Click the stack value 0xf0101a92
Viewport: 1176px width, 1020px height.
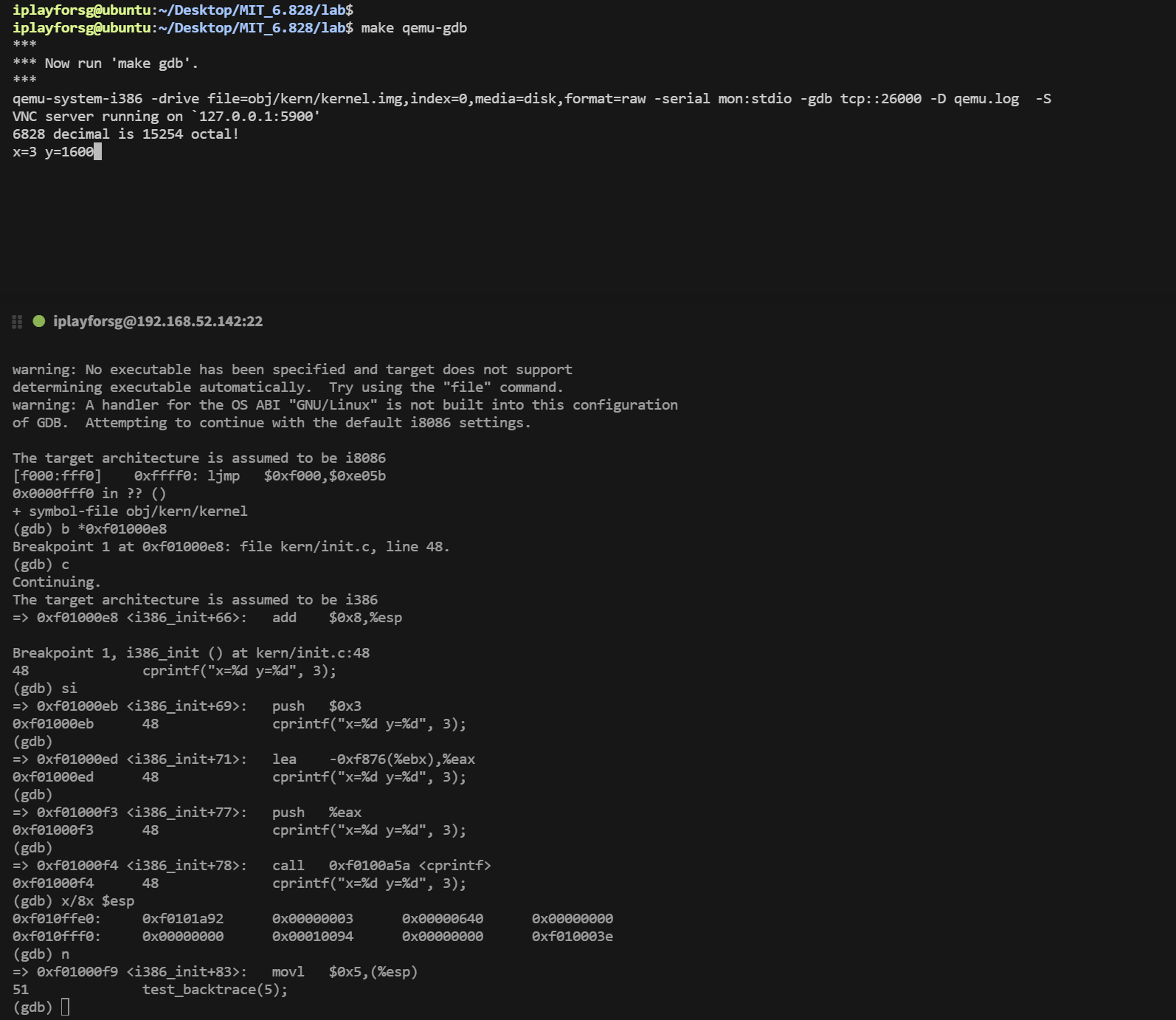point(182,919)
